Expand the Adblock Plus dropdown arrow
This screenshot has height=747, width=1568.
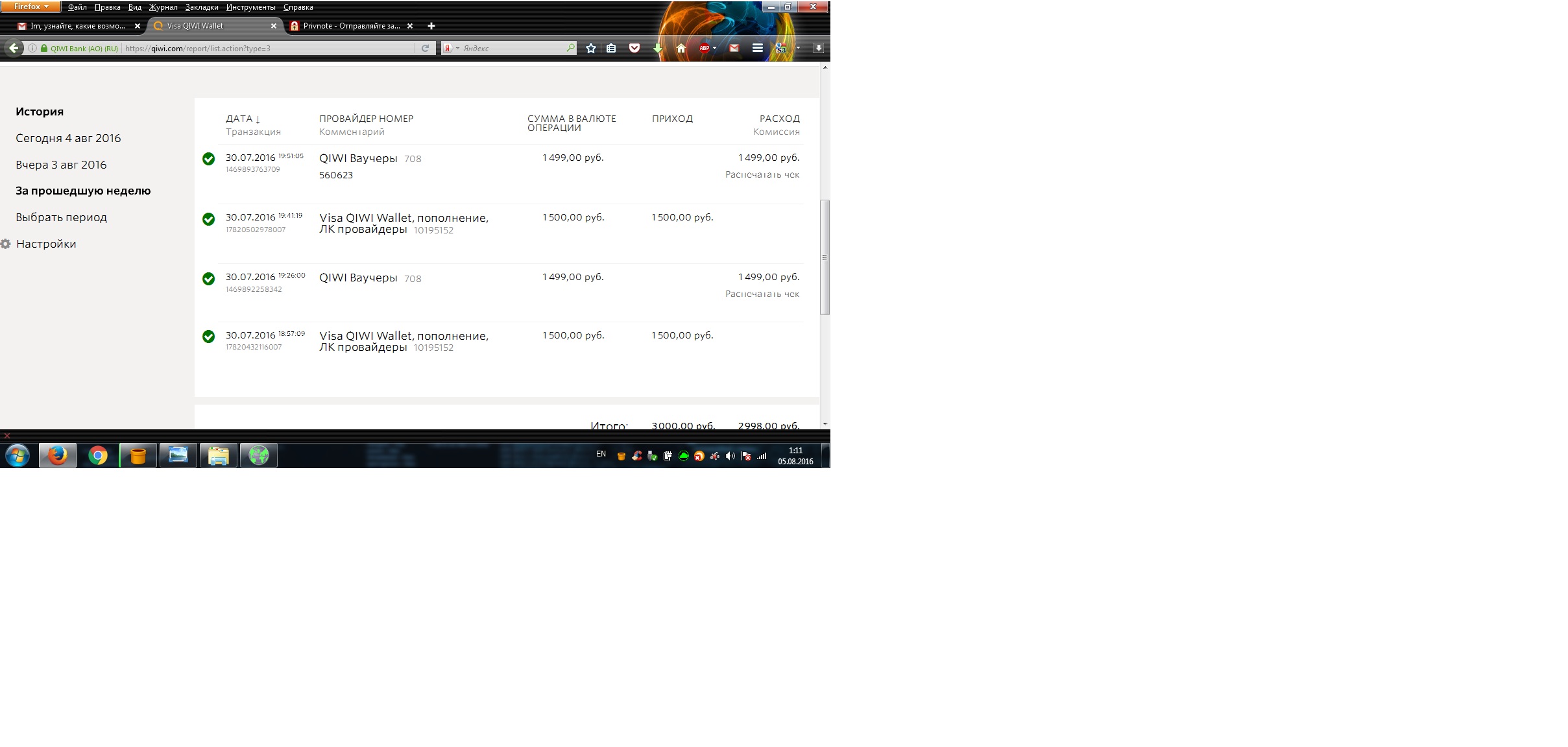click(x=714, y=48)
